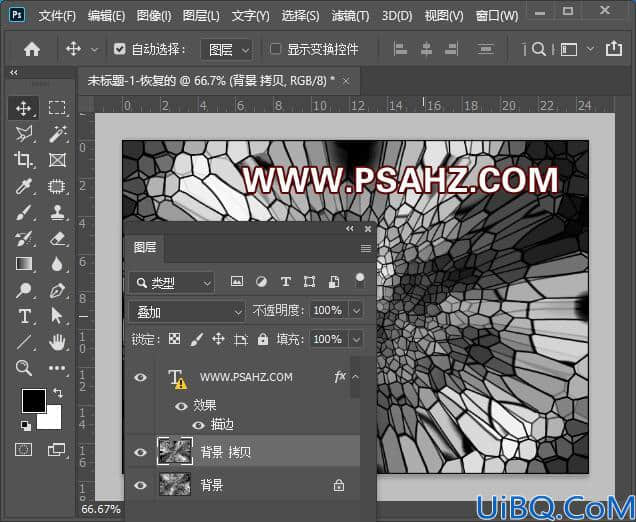The image size is (636, 522).
Task: Expand the 填充 fill arrow
Action: [x=356, y=339]
